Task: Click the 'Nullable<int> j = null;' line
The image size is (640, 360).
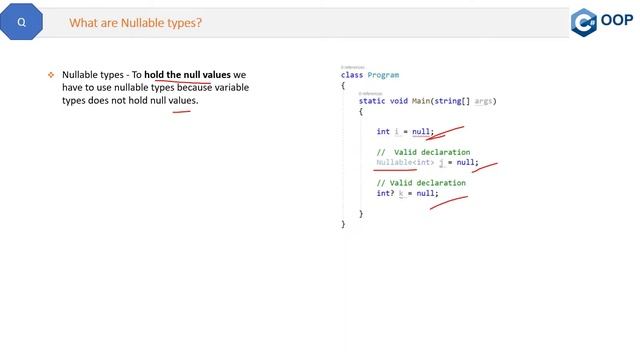Action: click(x=427, y=162)
